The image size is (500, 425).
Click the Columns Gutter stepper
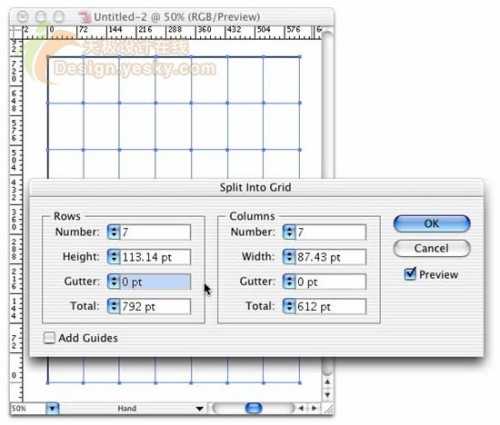[289, 282]
